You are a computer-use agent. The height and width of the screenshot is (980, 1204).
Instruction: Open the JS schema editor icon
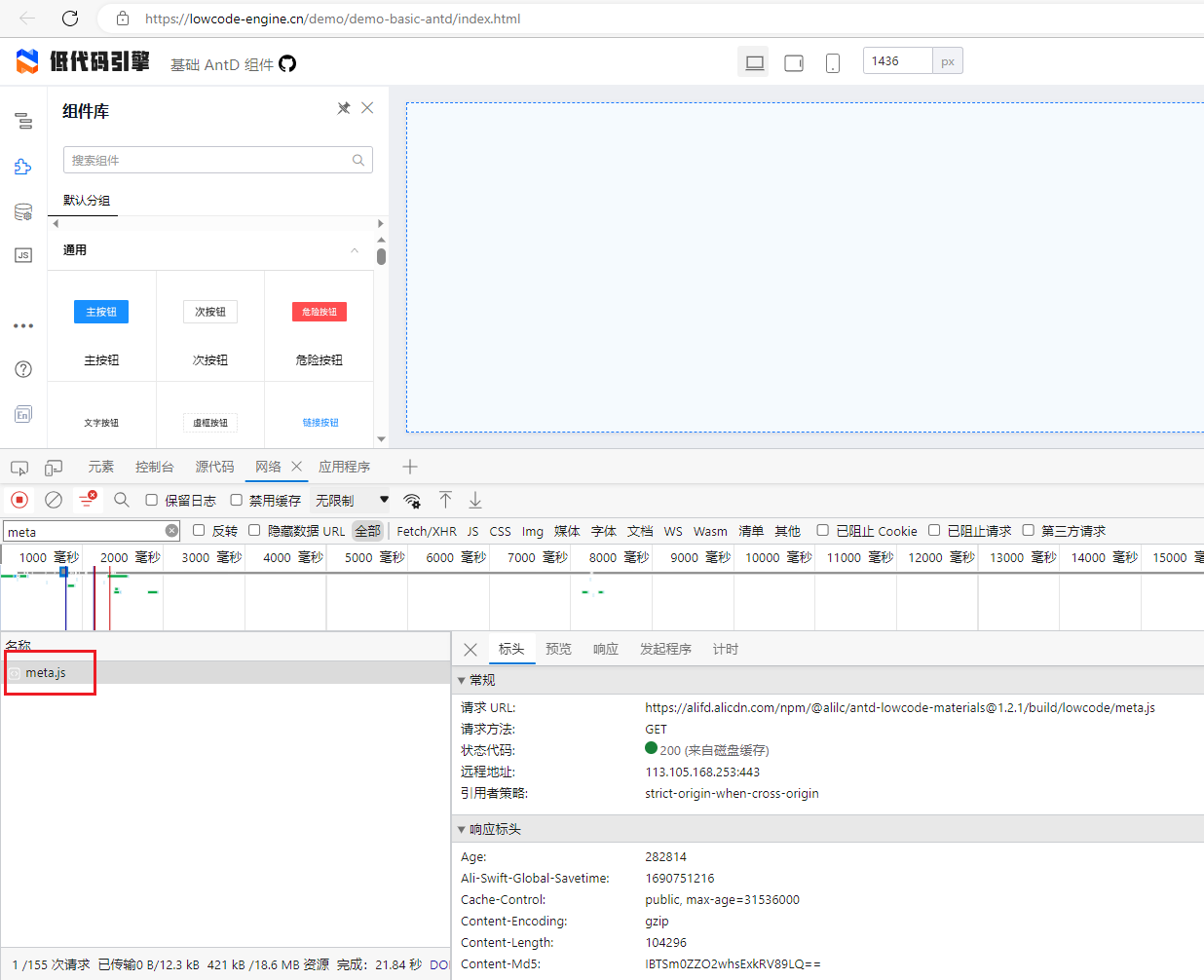pyautogui.click(x=22, y=254)
